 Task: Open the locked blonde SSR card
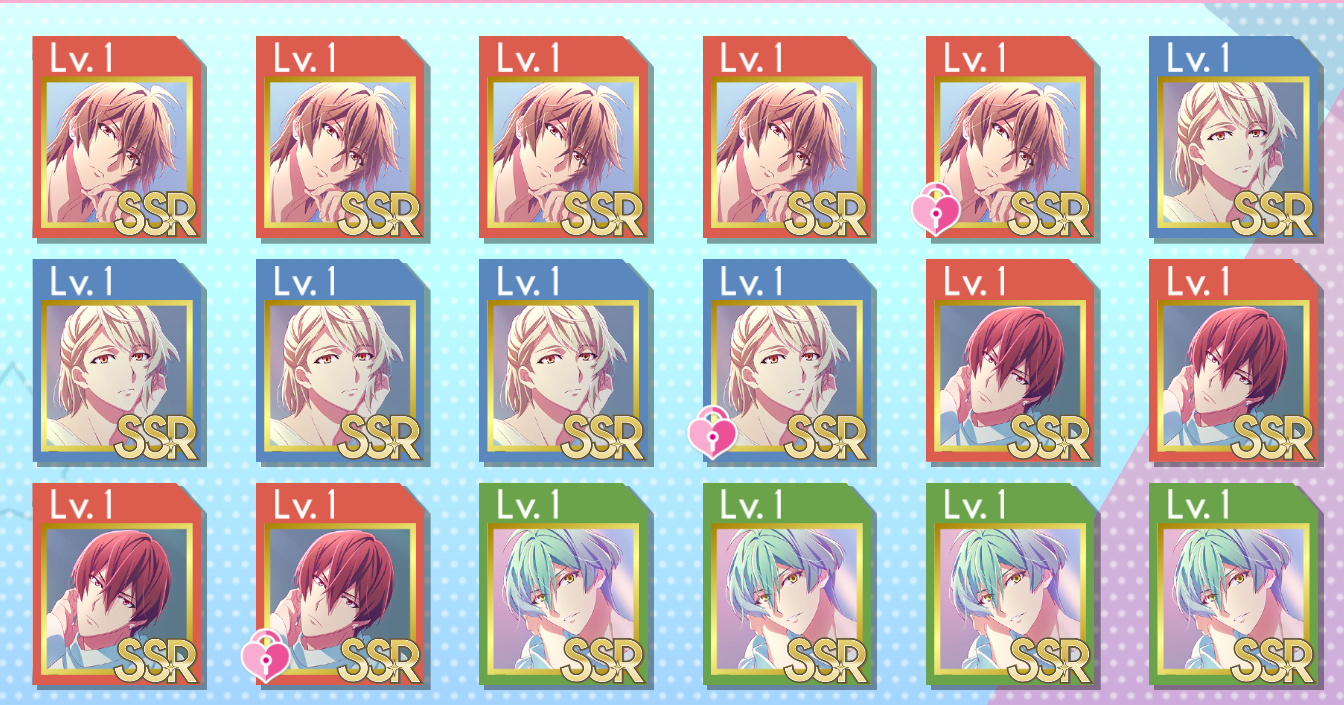788,361
